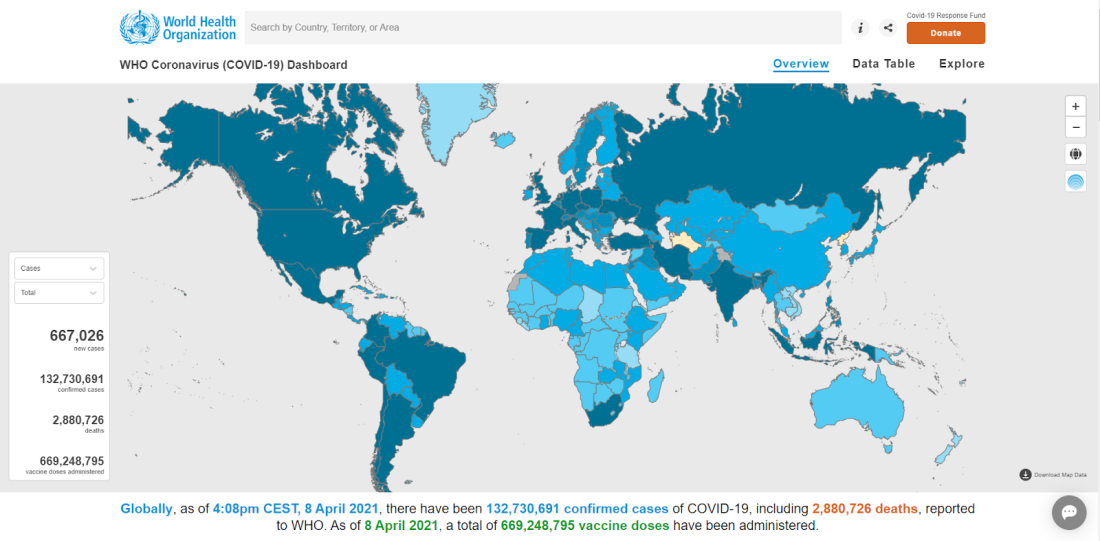1100x541 pixels.
Task: Click the '132,730,691' figure in left panel
Action: coord(72,379)
